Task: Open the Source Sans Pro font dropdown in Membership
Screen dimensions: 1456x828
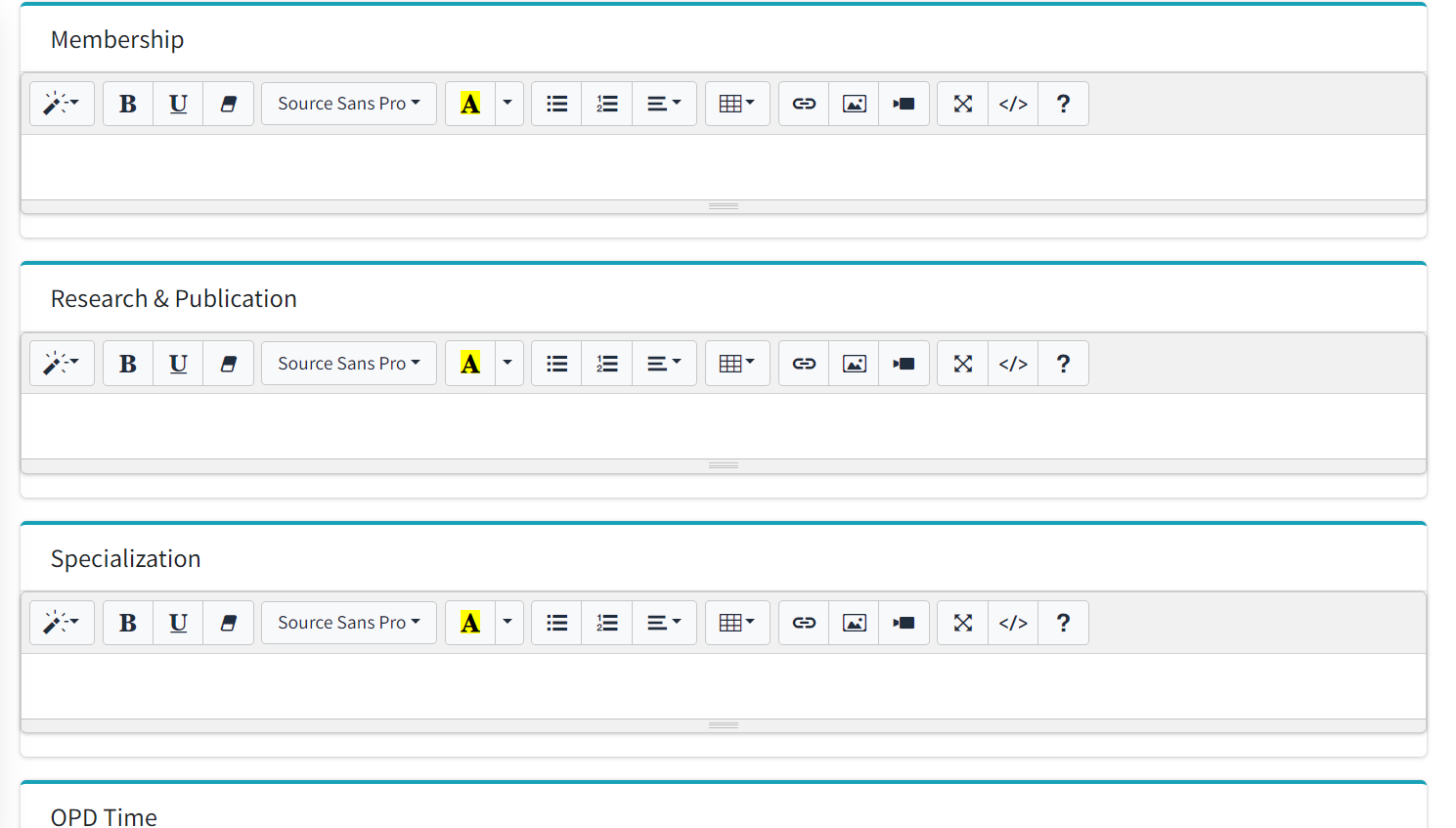Action: (x=349, y=104)
